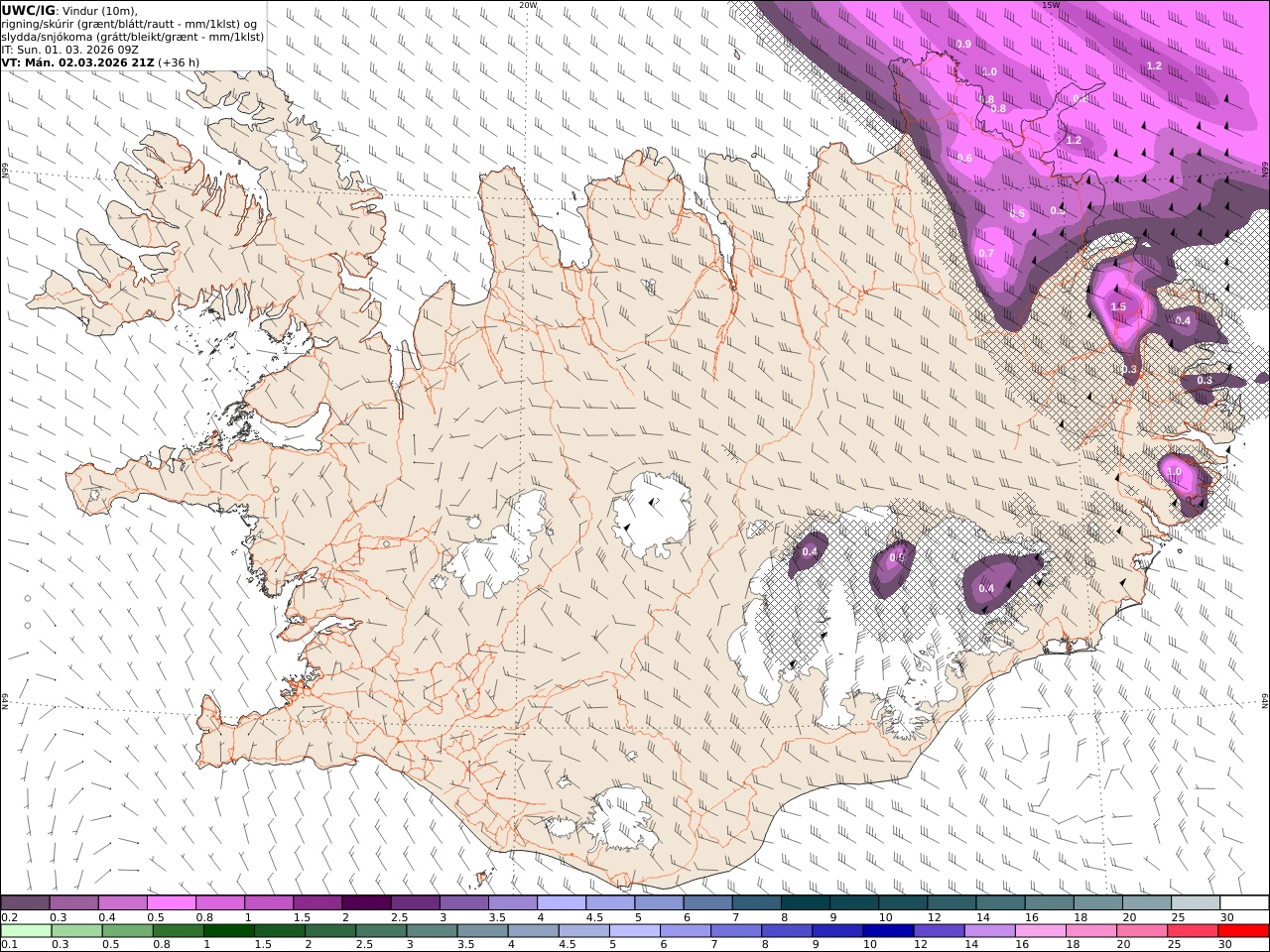
Task: Pick the mid-green 0.5 swatch in lower legend row
Action: (127, 930)
